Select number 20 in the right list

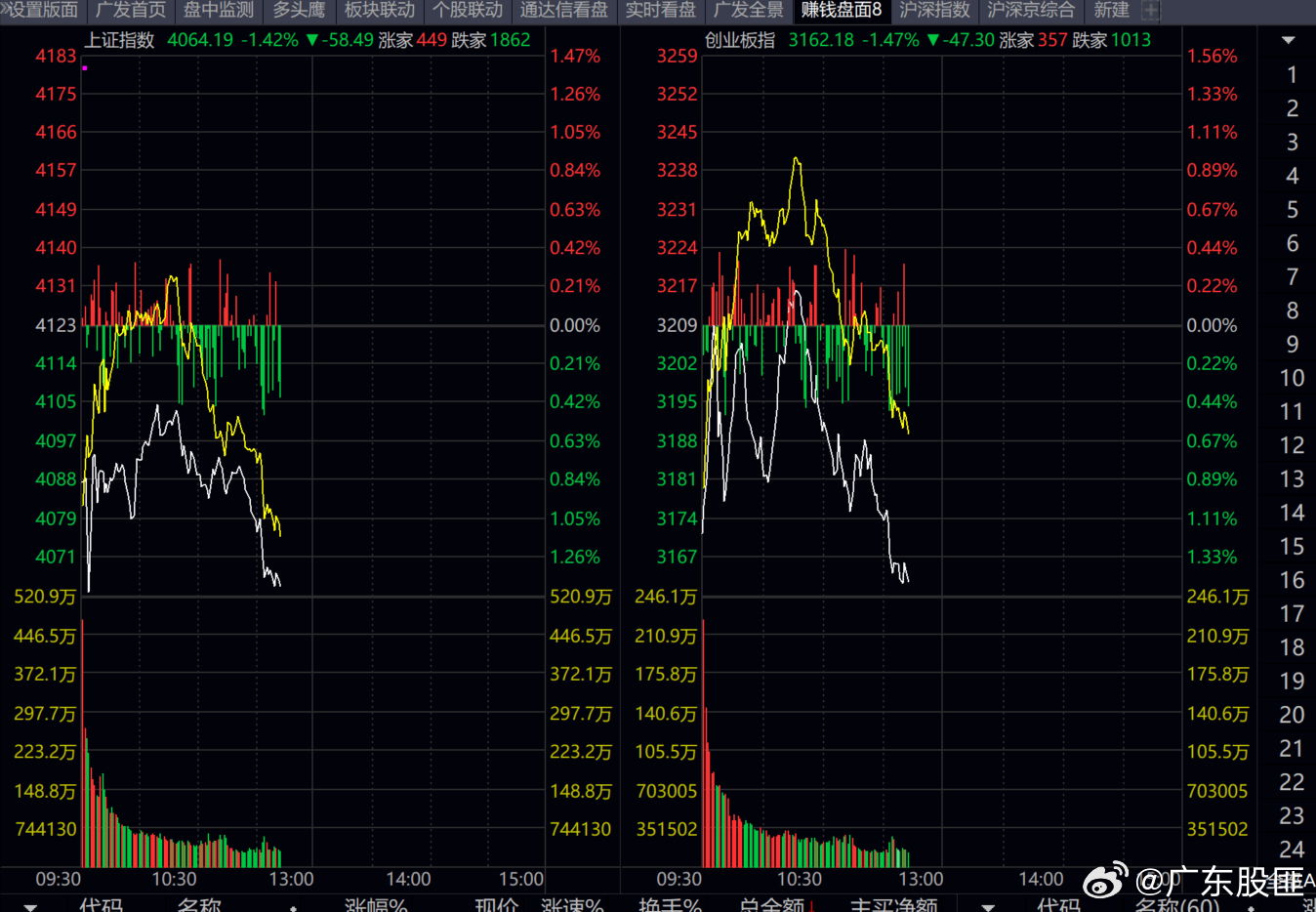pyautogui.click(x=1292, y=715)
